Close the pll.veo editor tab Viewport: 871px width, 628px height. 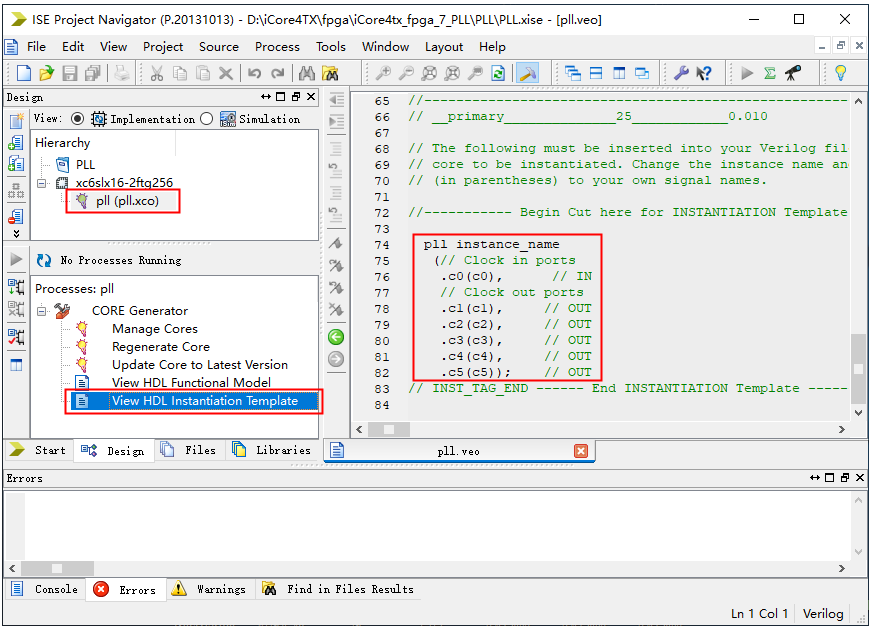[x=580, y=451]
